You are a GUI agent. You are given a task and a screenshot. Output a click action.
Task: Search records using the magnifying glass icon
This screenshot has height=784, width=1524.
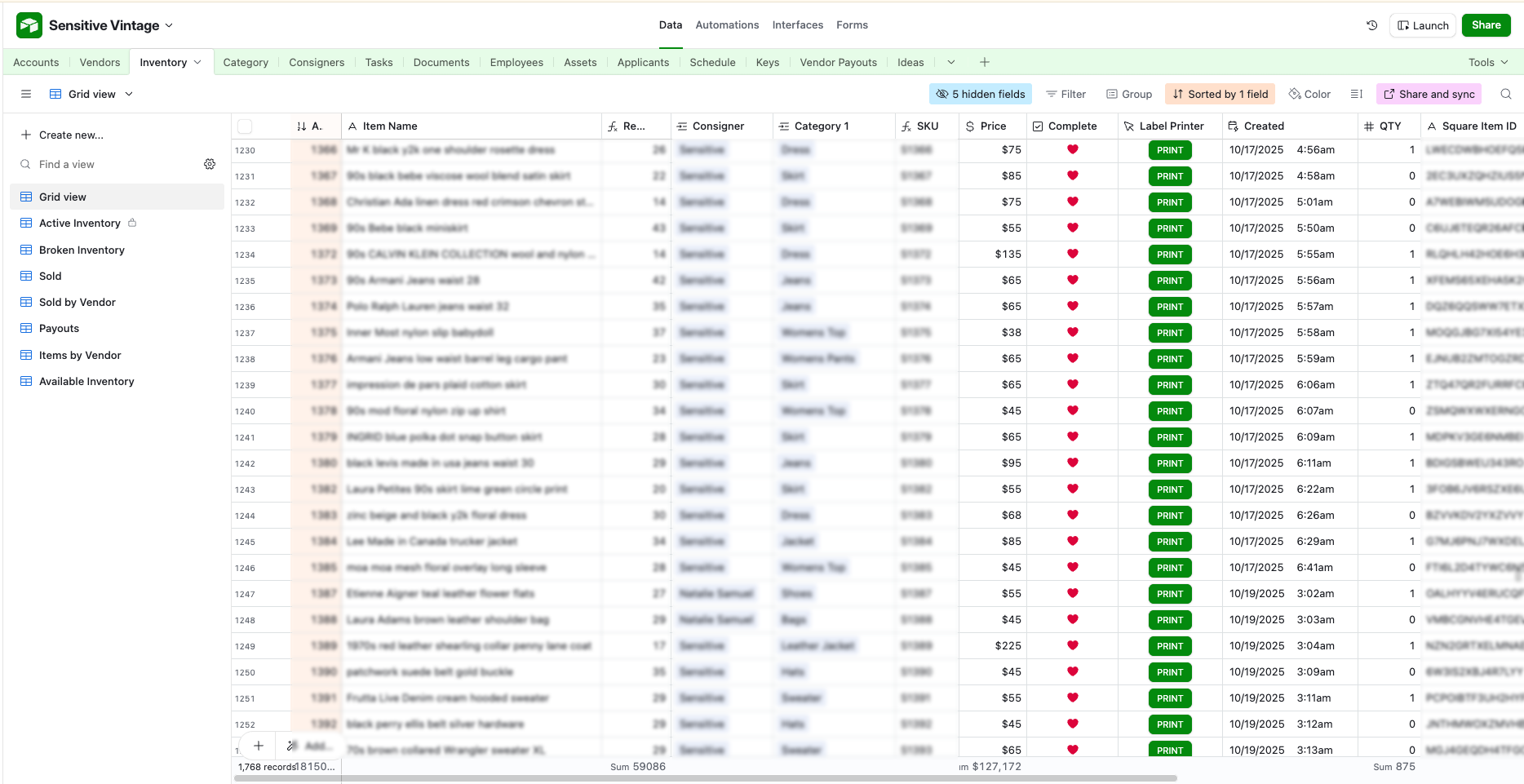1505,94
